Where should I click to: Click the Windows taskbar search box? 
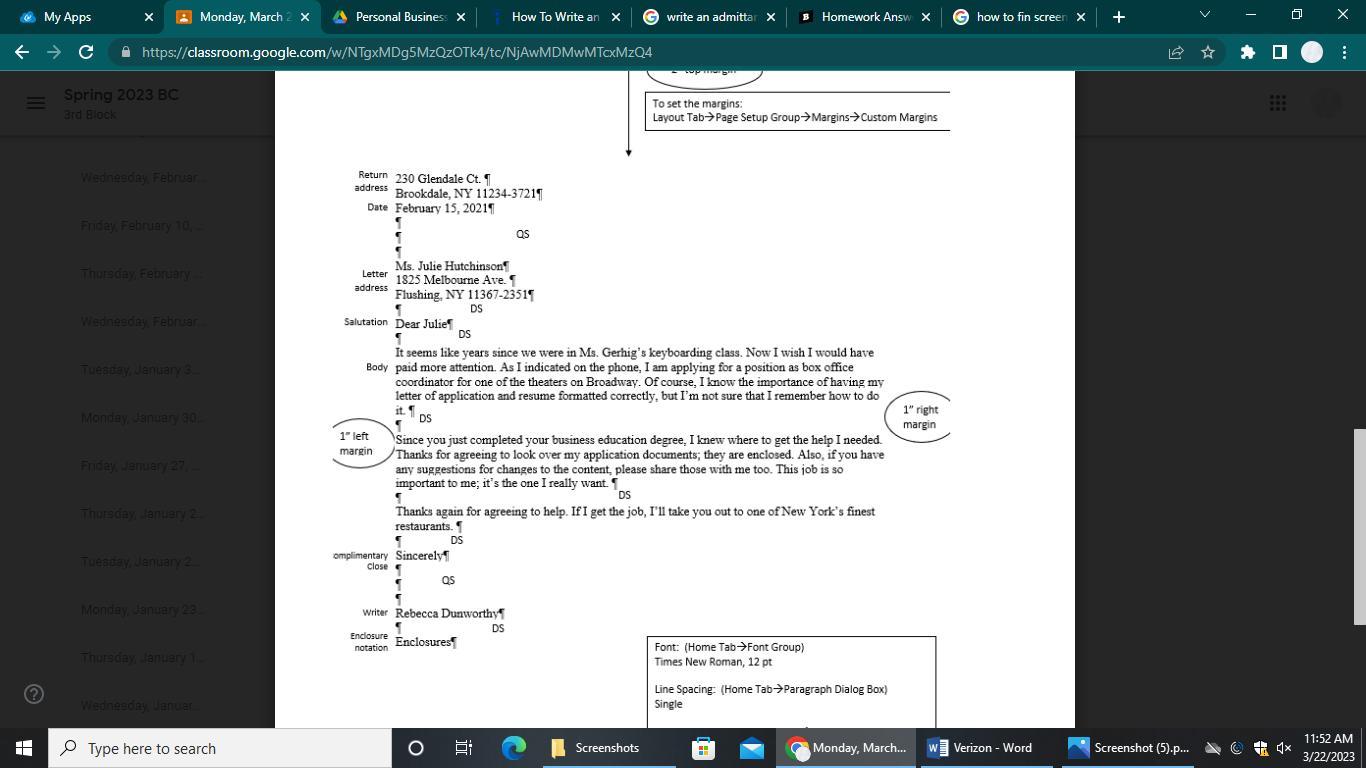[x=220, y=748]
